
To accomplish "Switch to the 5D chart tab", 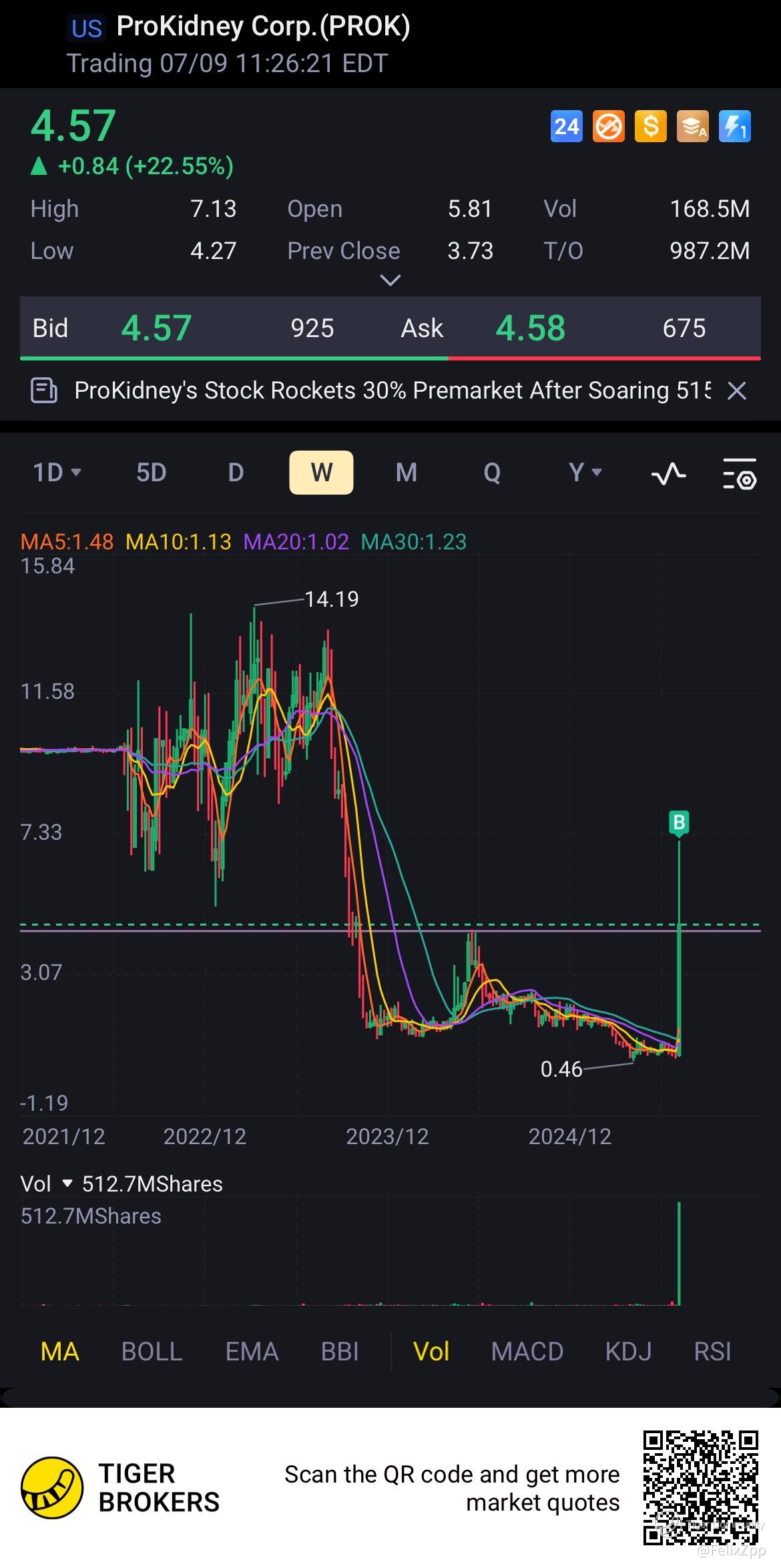I will click(151, 473).
